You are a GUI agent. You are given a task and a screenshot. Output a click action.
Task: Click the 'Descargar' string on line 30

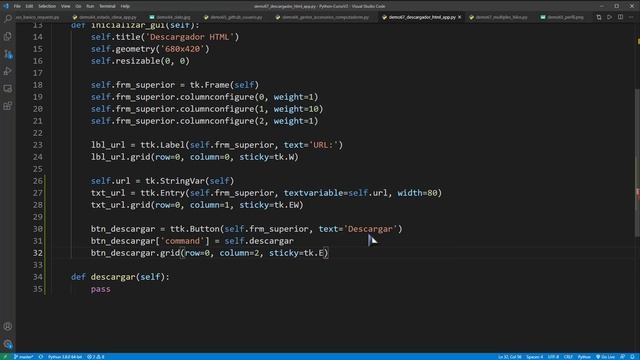(x=371, y=229)
